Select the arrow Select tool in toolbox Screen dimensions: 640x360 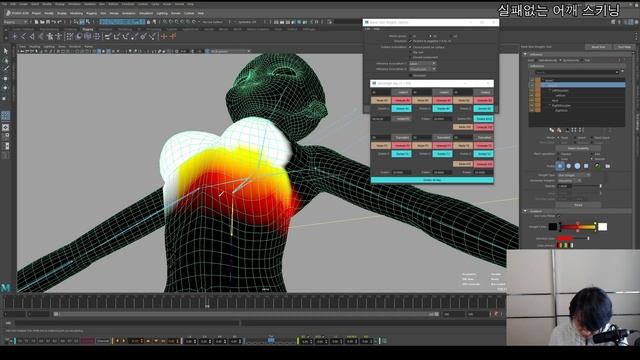coord(6,51)
